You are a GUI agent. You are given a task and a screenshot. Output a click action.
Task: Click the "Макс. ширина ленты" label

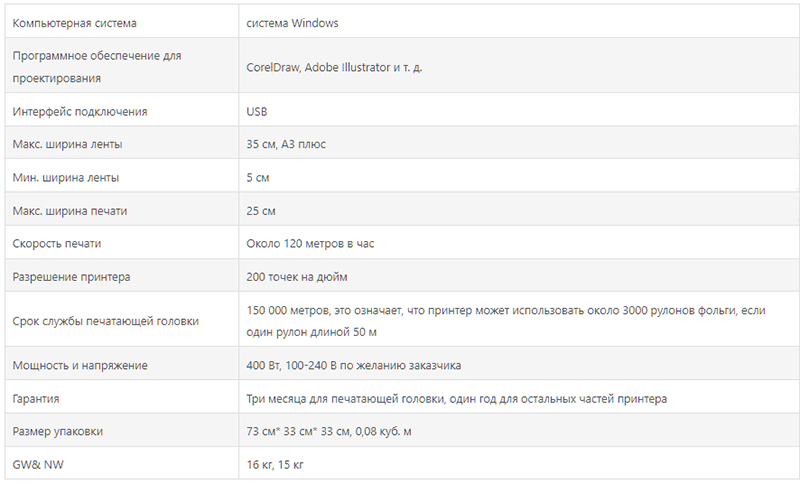(68, 144)
